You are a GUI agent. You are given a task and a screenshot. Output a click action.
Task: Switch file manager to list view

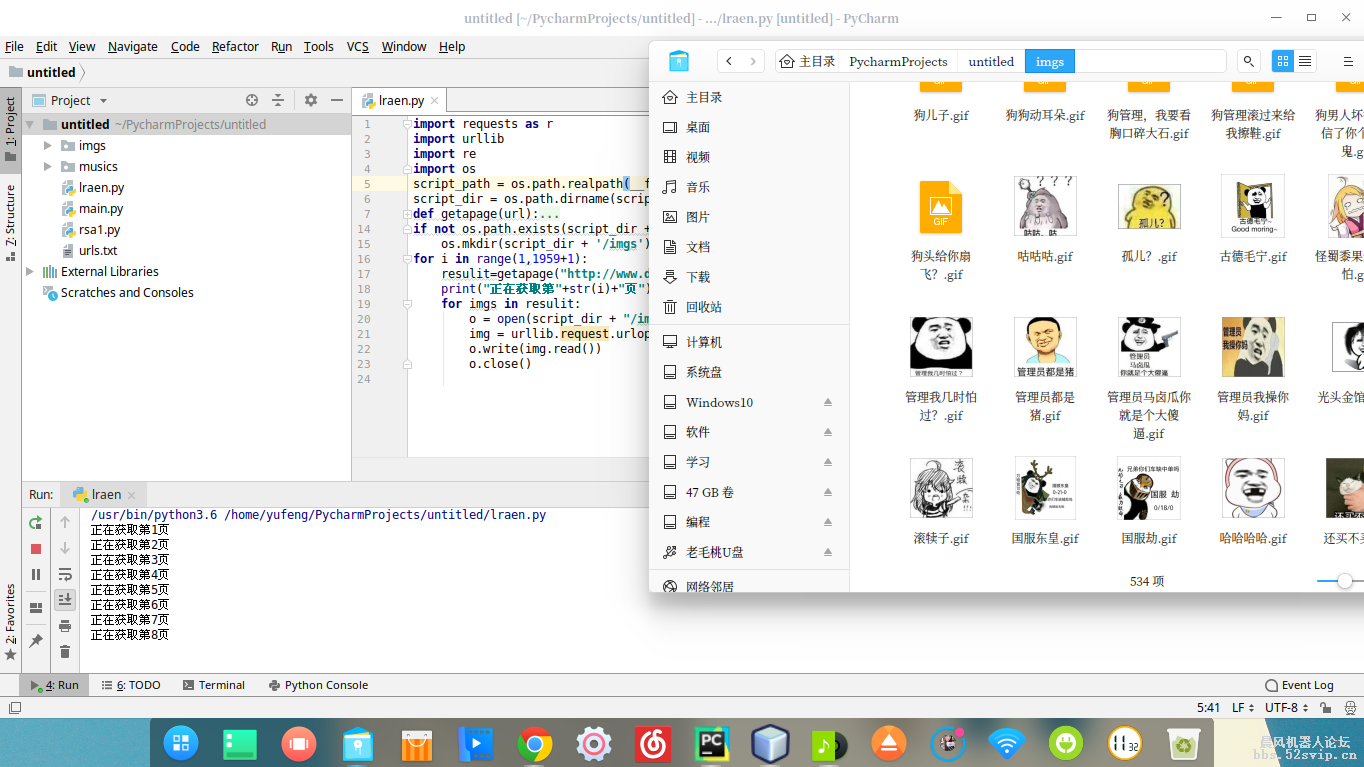[1305, 61]
